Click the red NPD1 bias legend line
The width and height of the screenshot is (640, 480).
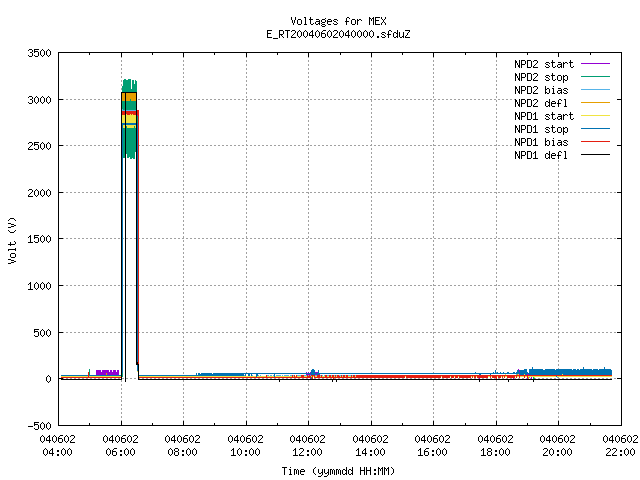tap(595, 142)
